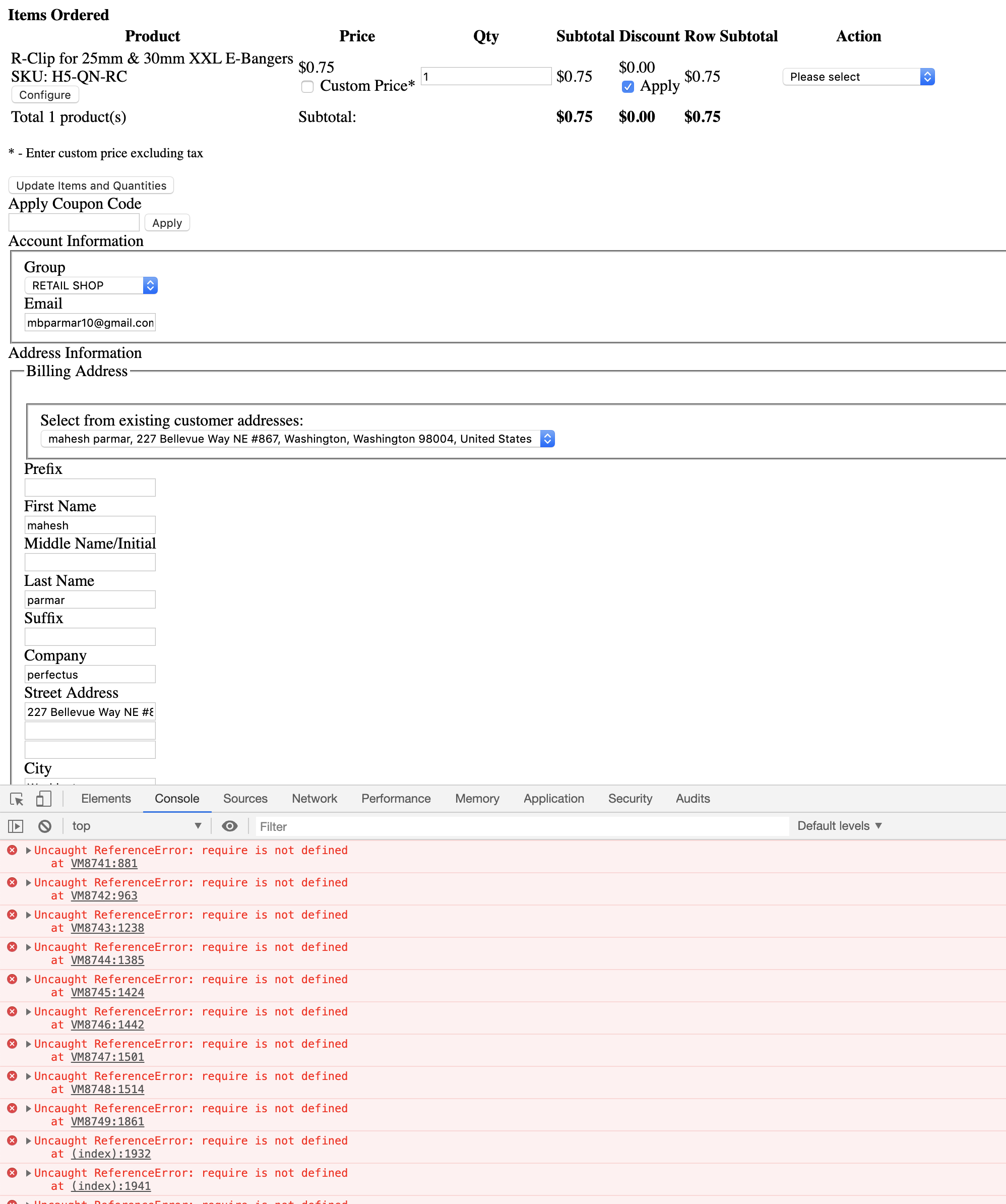Screen dimensions: 1006x1204
Task: Open the 'Default levels' dropdown
Action: pos(839,825)
